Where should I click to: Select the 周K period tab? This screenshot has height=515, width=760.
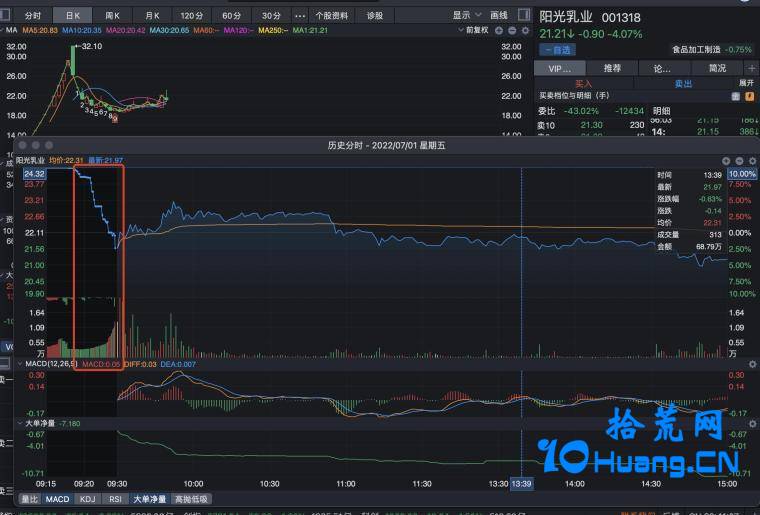coord(112,16)
